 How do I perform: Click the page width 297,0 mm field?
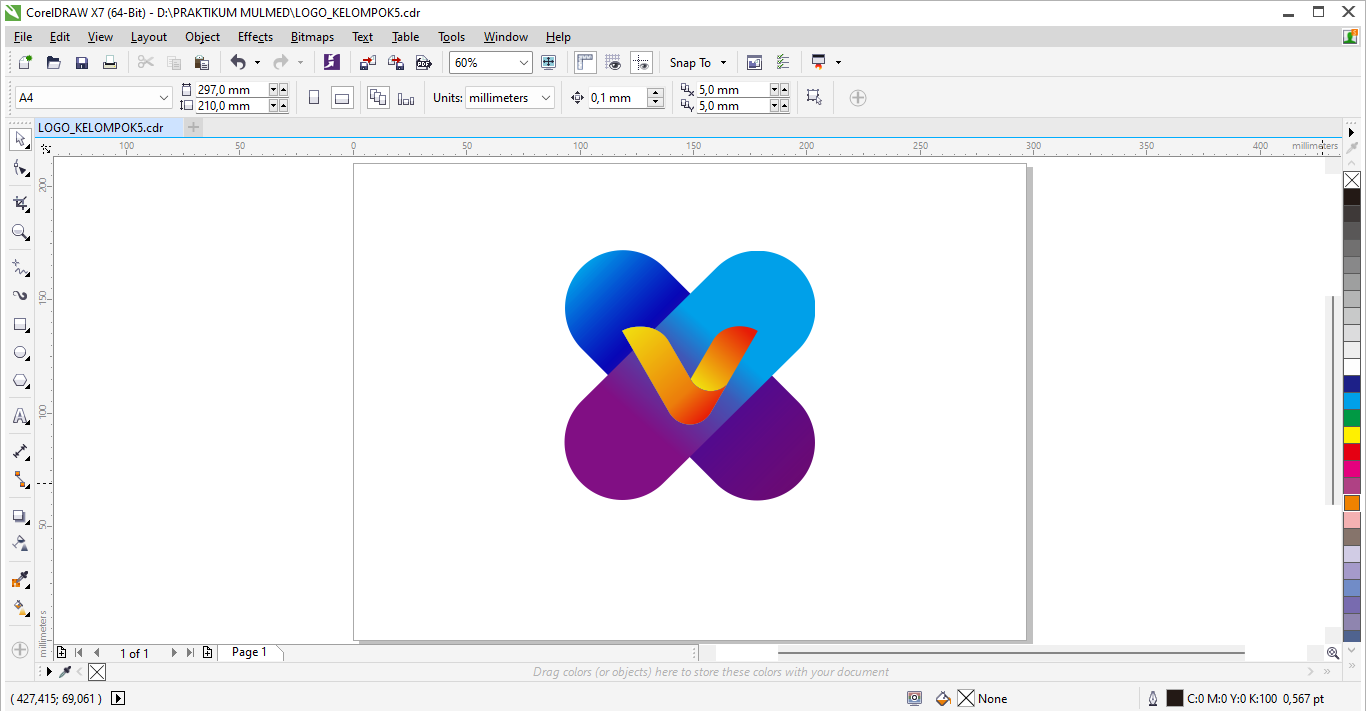230,90
